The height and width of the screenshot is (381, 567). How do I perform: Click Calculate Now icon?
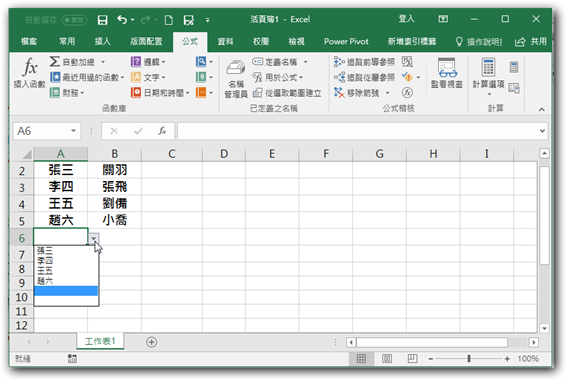tap(514, 67)
